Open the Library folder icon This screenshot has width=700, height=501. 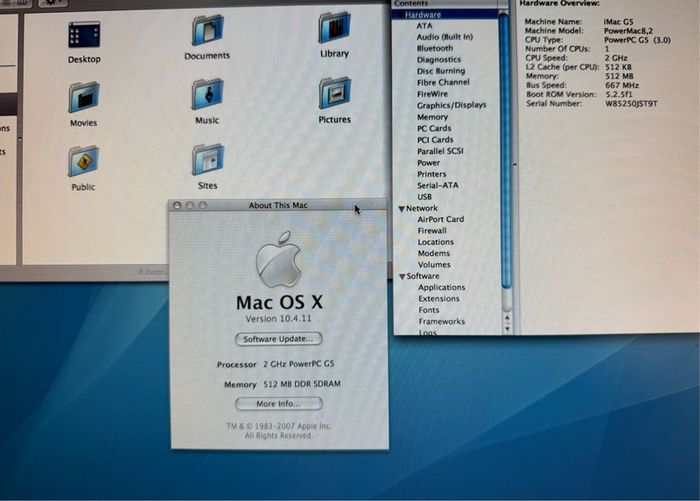(x=334, y=28)
